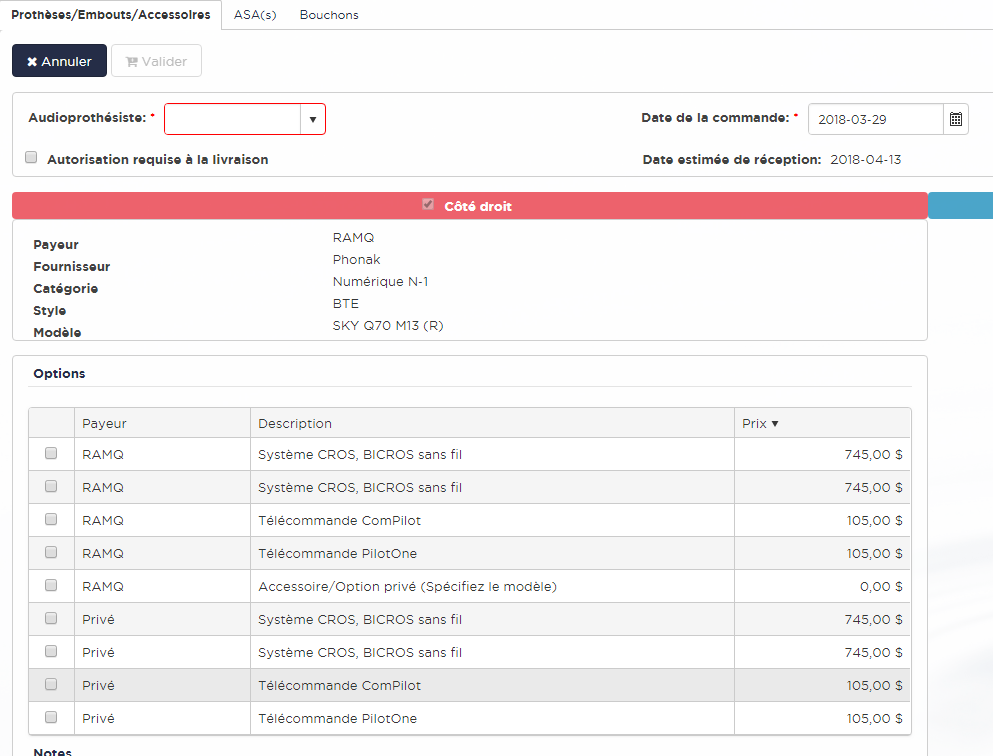Click the Valider cart button
Image resolution: width=993 pixels, height=756 pixels.
[156, 61]
